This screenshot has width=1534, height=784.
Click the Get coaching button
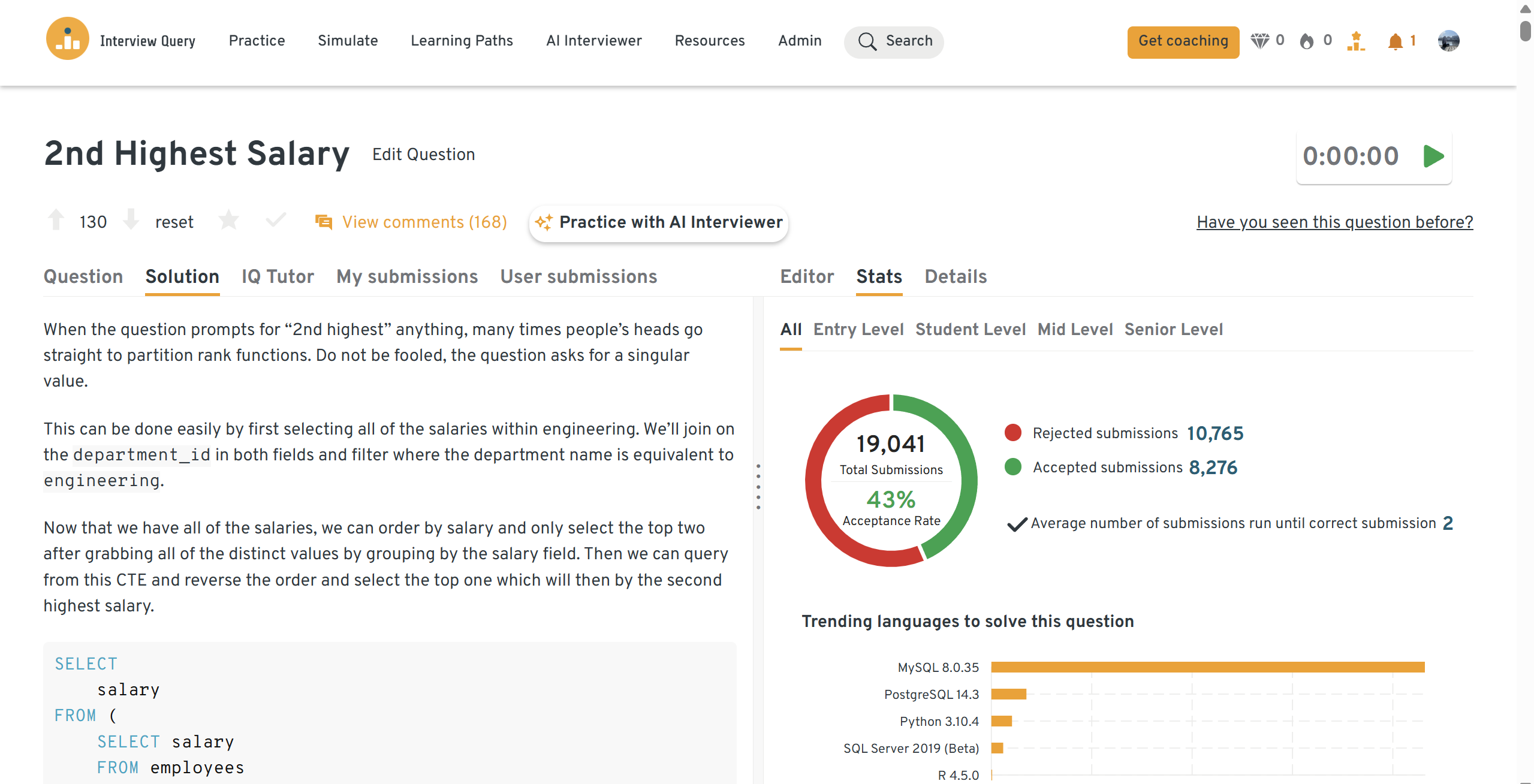click(1183, 41)
